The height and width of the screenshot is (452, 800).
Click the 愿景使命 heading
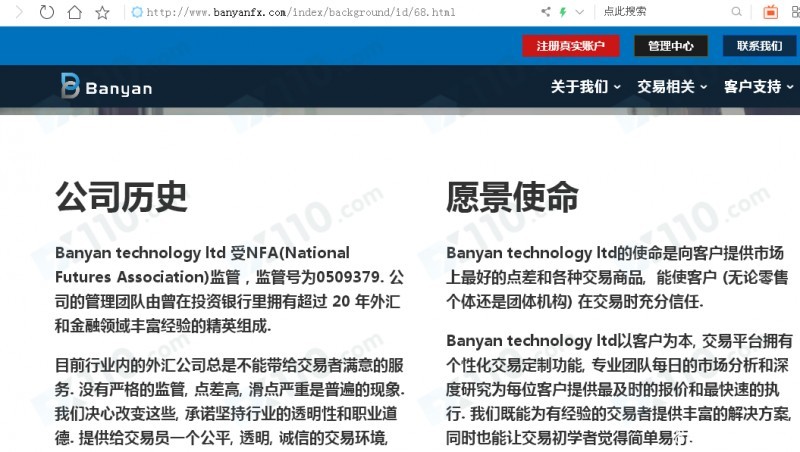coord(512,197)
